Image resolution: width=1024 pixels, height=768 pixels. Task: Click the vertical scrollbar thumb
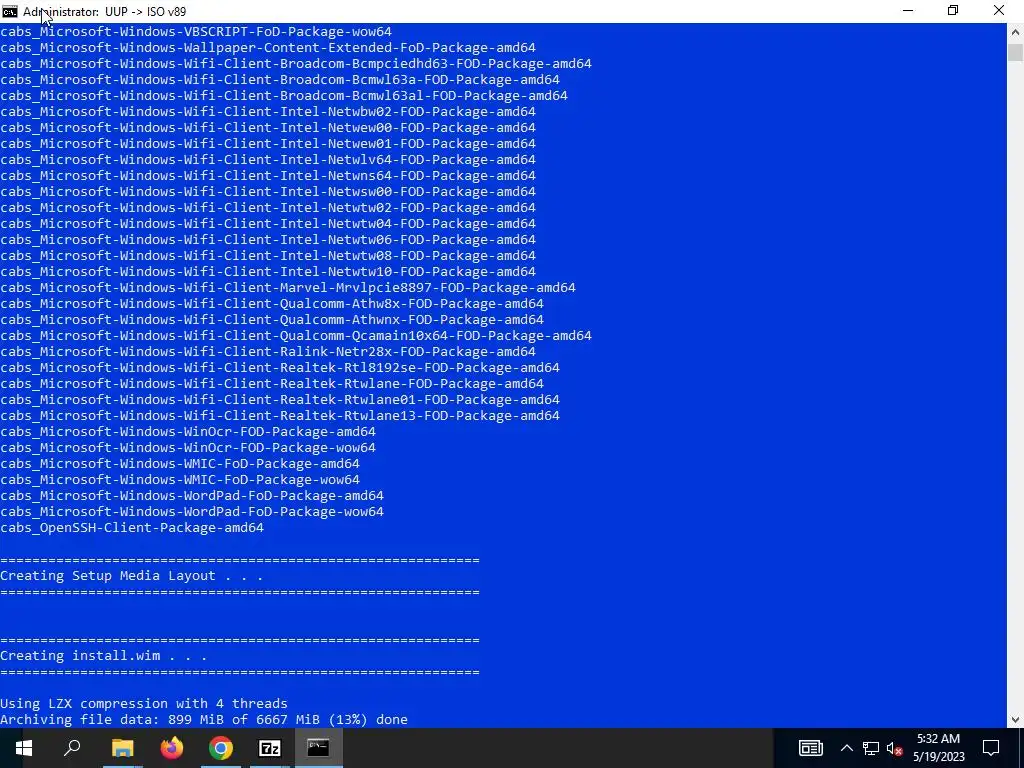click(1015, 52)
